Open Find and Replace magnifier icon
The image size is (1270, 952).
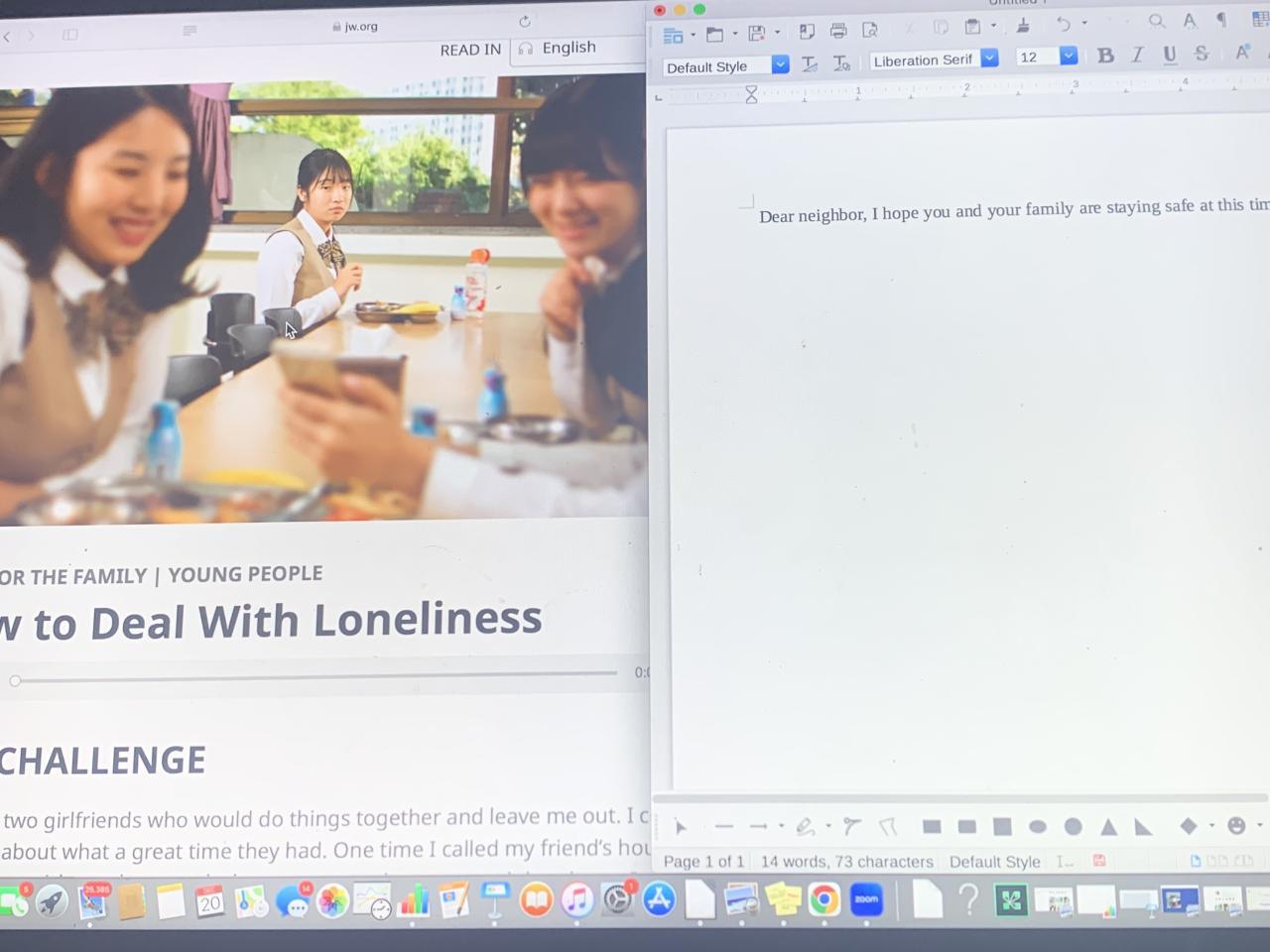pos(1157,21)
